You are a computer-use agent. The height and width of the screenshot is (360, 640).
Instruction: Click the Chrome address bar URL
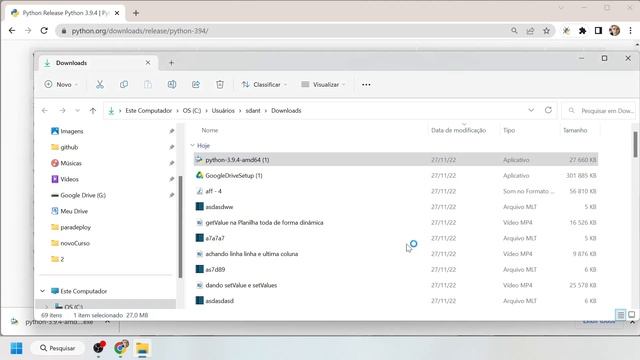click(x=140, y=31)
